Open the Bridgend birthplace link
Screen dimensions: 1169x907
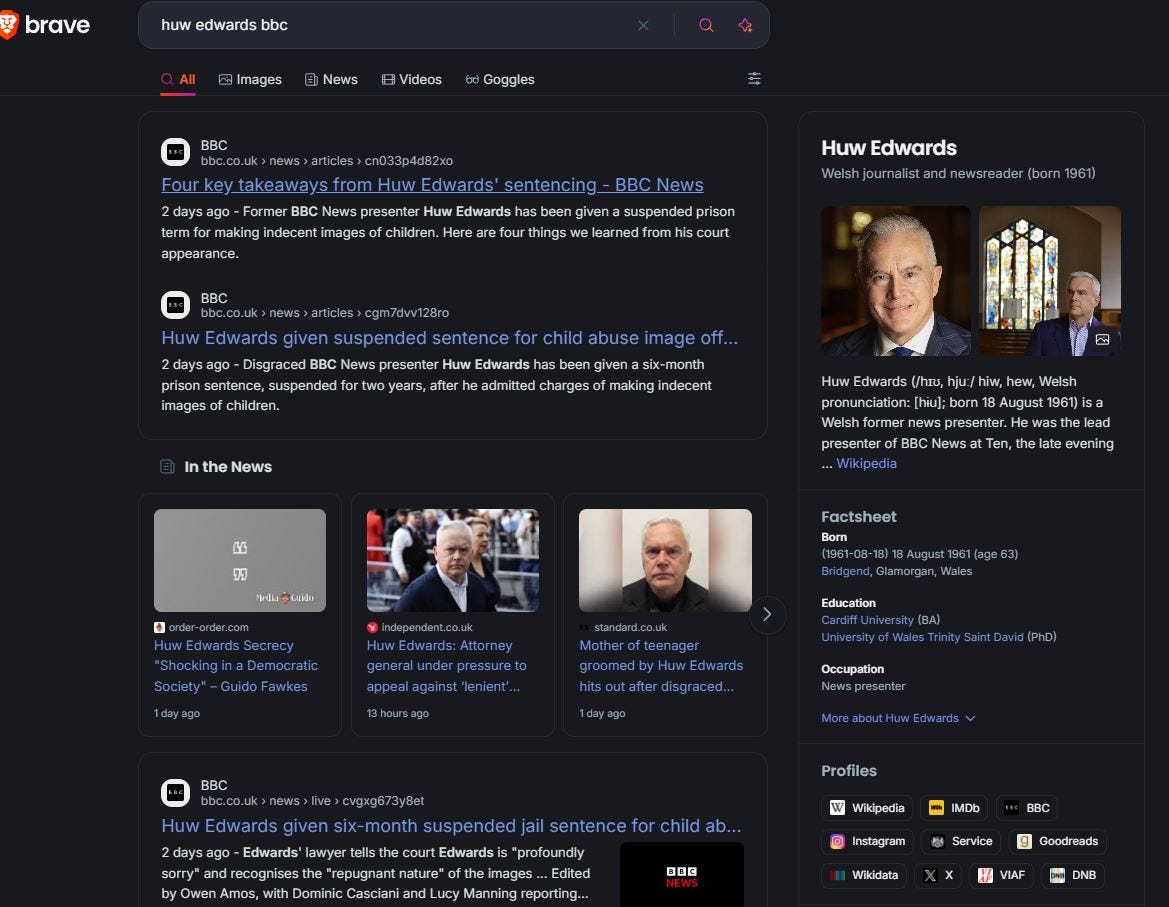[845, 571]
